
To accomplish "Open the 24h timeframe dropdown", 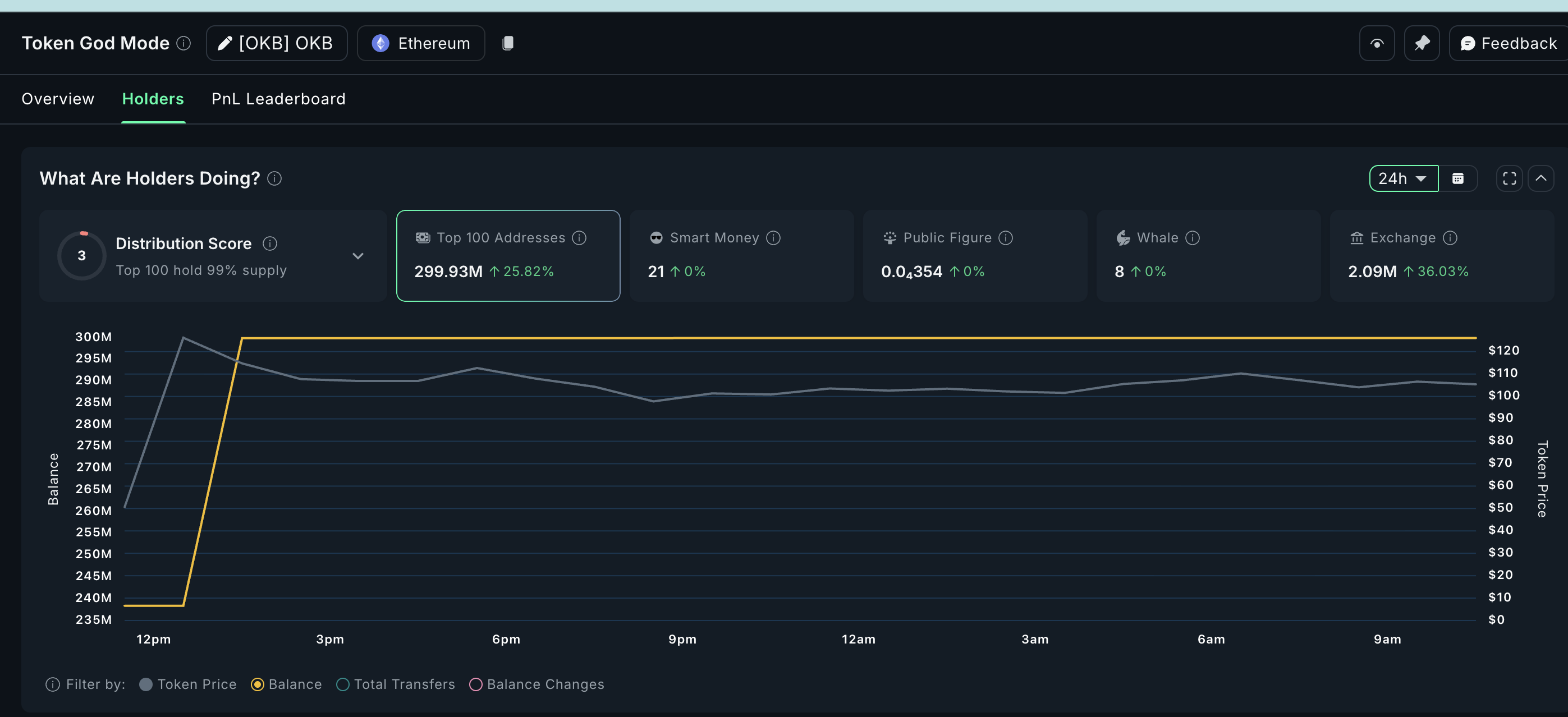I will click(x=1403, y=178).
